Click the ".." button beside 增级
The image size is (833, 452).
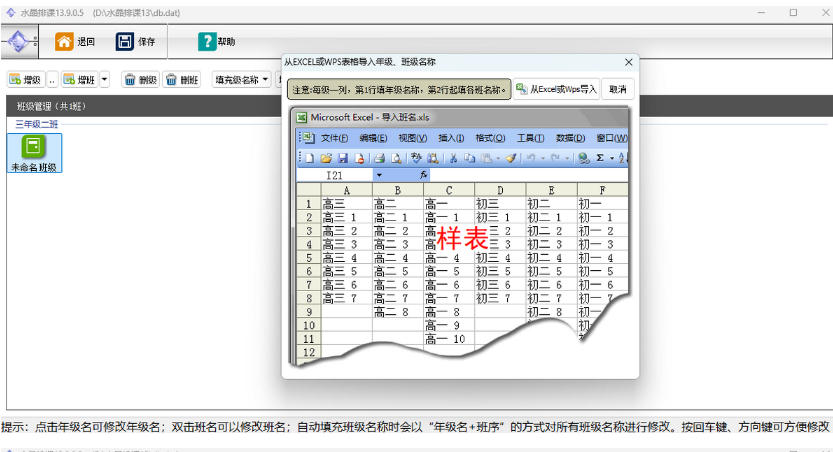pyautogui.click(x=52, y=80)
